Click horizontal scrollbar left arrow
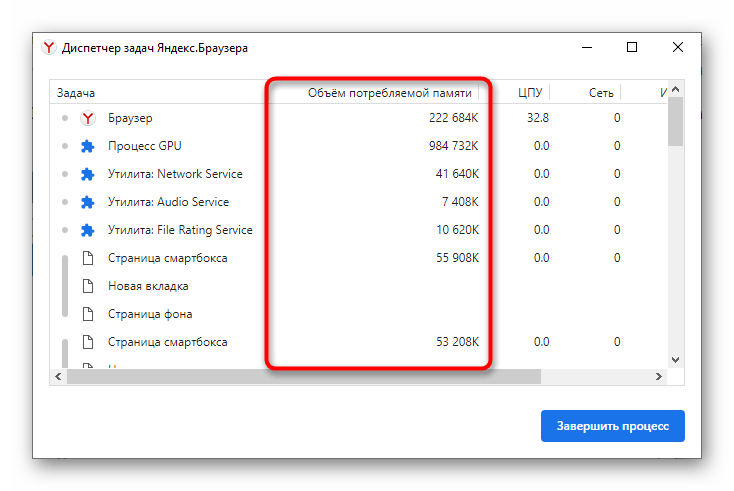The width and height of the screenshot is (734, 491). [58, 376]
